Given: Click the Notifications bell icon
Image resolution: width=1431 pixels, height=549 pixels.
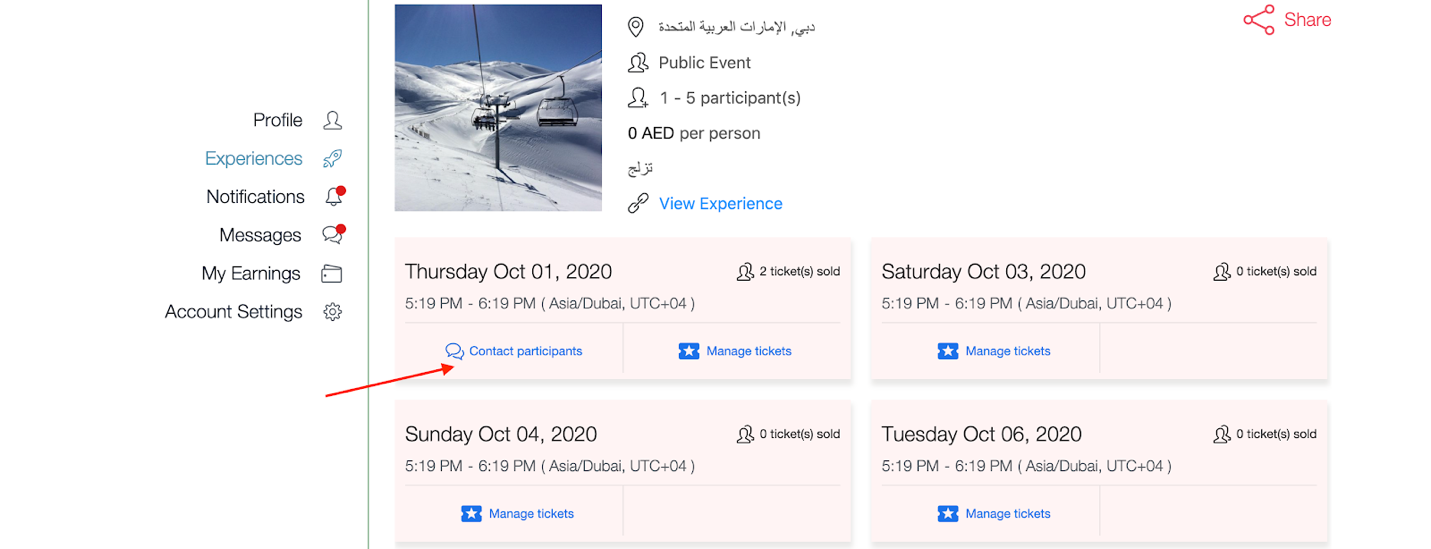Looking at the screenshot, I should [333, 197].
